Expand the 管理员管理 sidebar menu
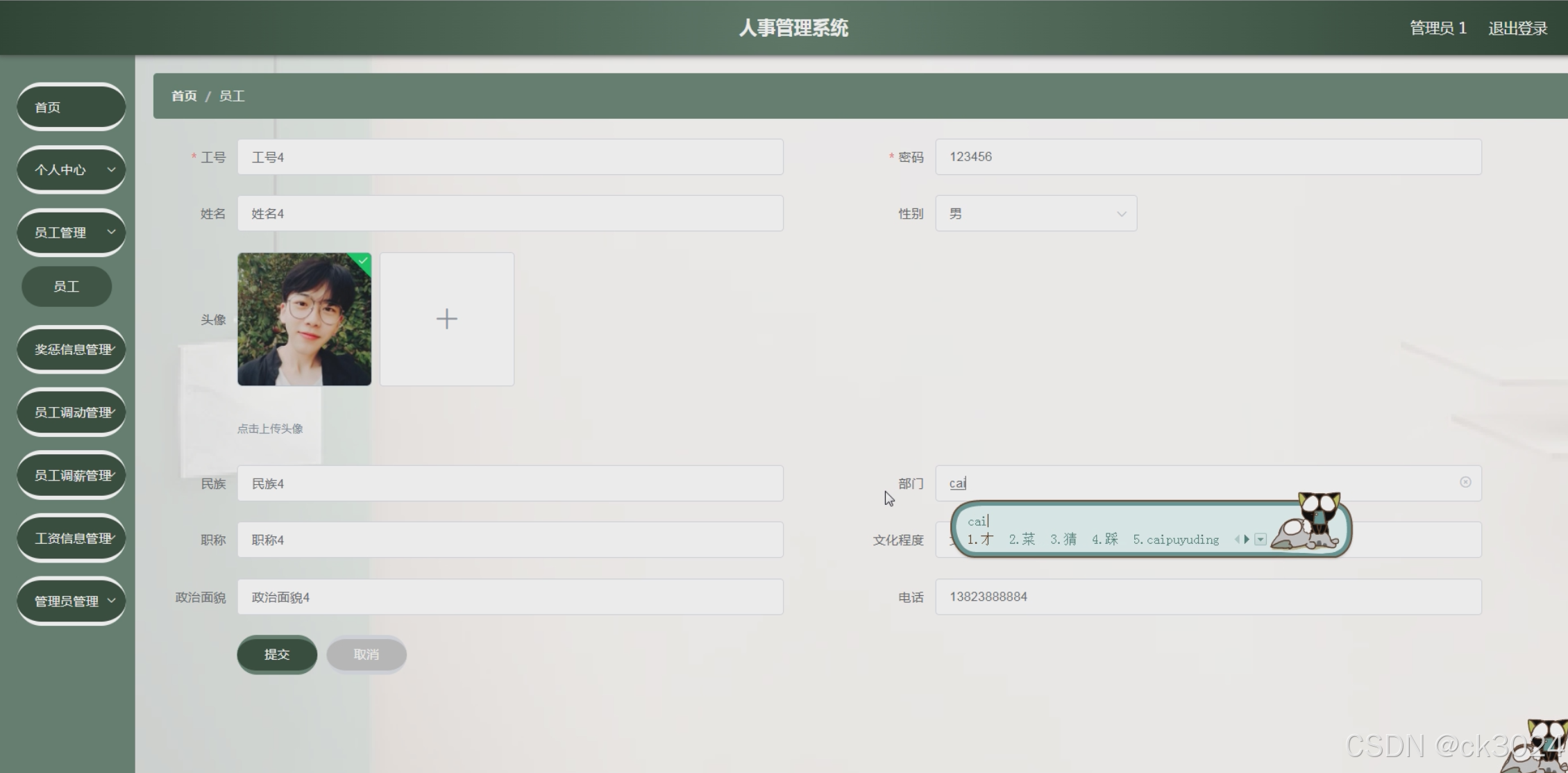1568x773 pixels. (x=71, y=601)
